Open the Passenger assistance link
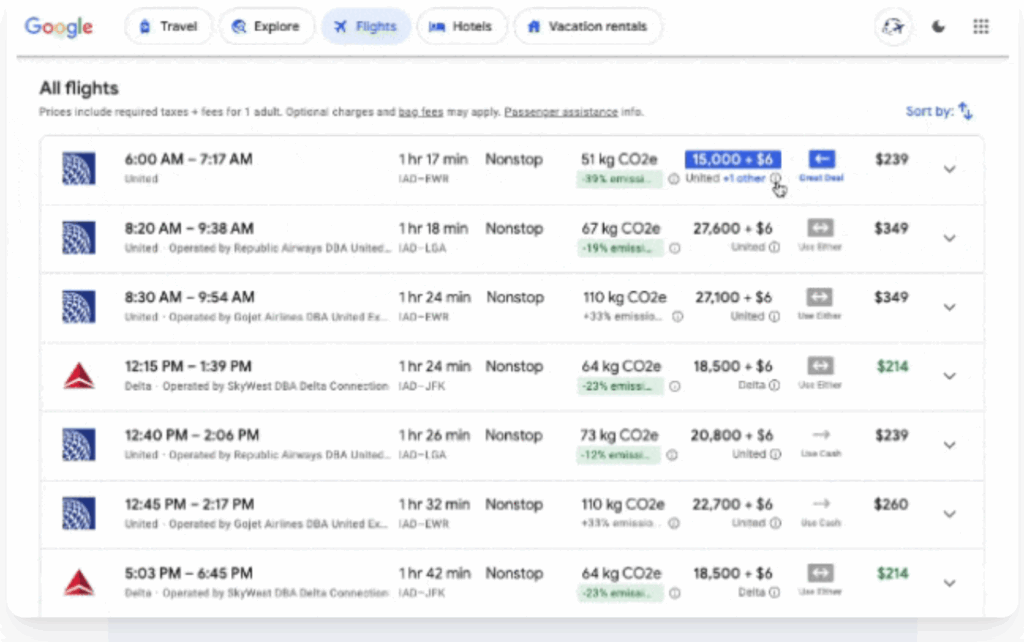1024x642 pixels. pyautogui.click(x=560, y=112)
